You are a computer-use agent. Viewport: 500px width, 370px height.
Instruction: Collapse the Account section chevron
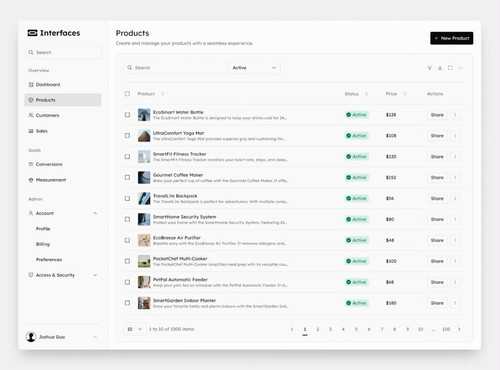[x=95, y=213]
